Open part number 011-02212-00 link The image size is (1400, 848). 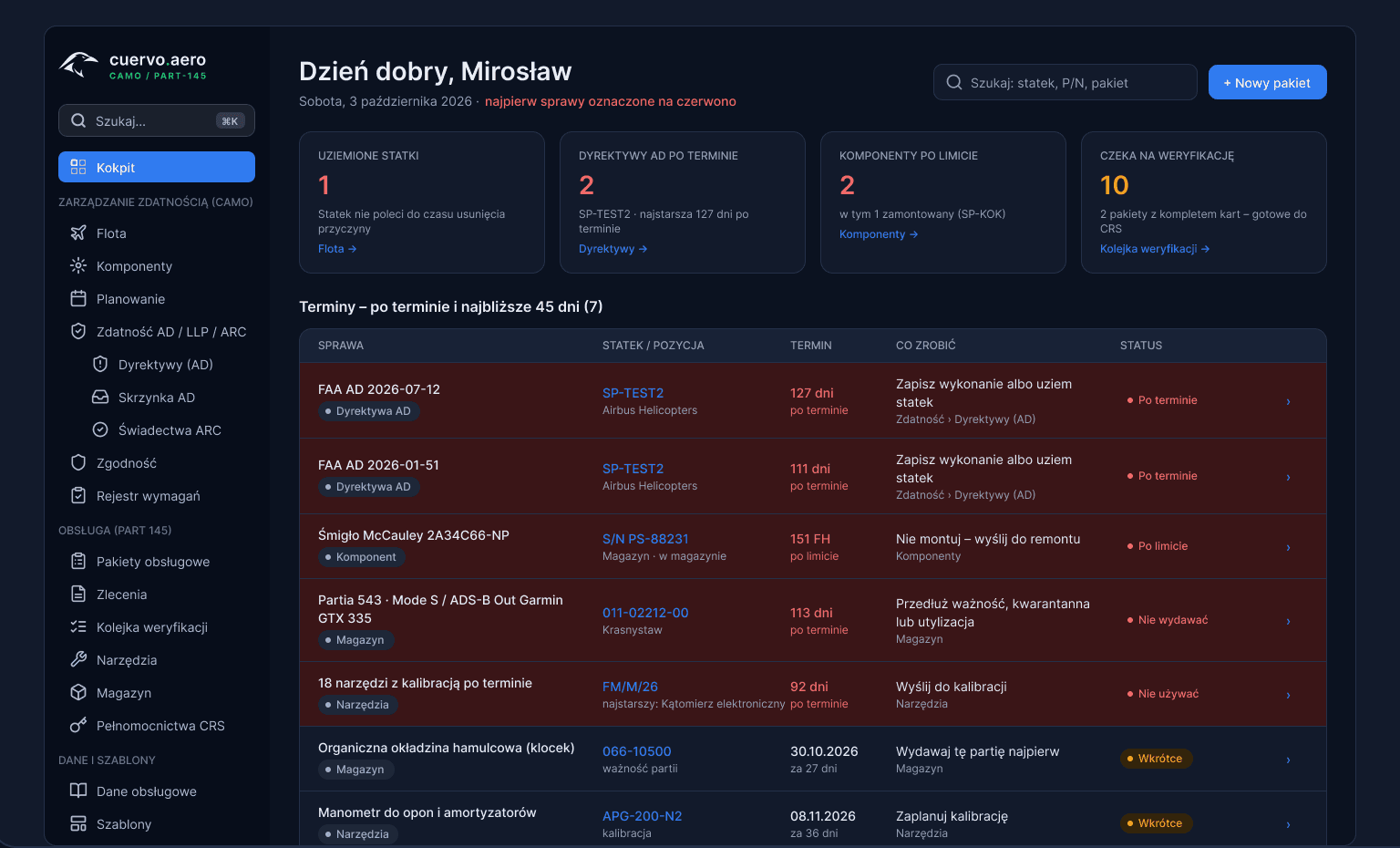pos(645,613)
